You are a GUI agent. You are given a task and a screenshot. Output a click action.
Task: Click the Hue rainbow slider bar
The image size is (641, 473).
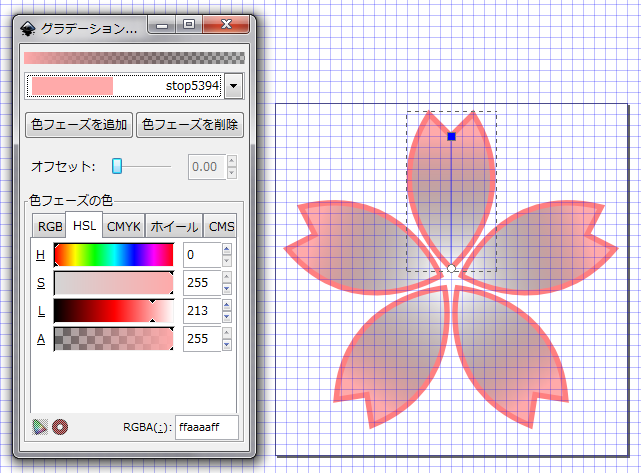pyautogui.click(x=113, y=255)
